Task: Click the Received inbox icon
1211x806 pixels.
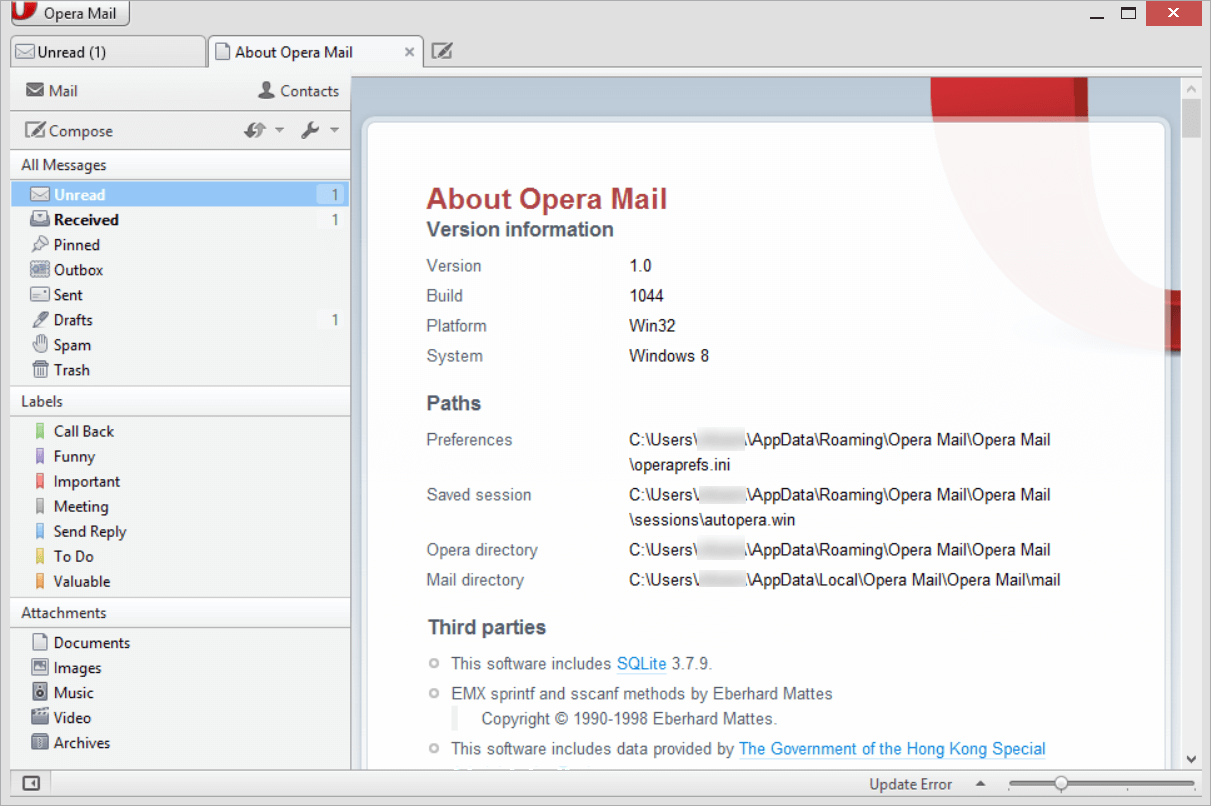Action: point(40,220)
